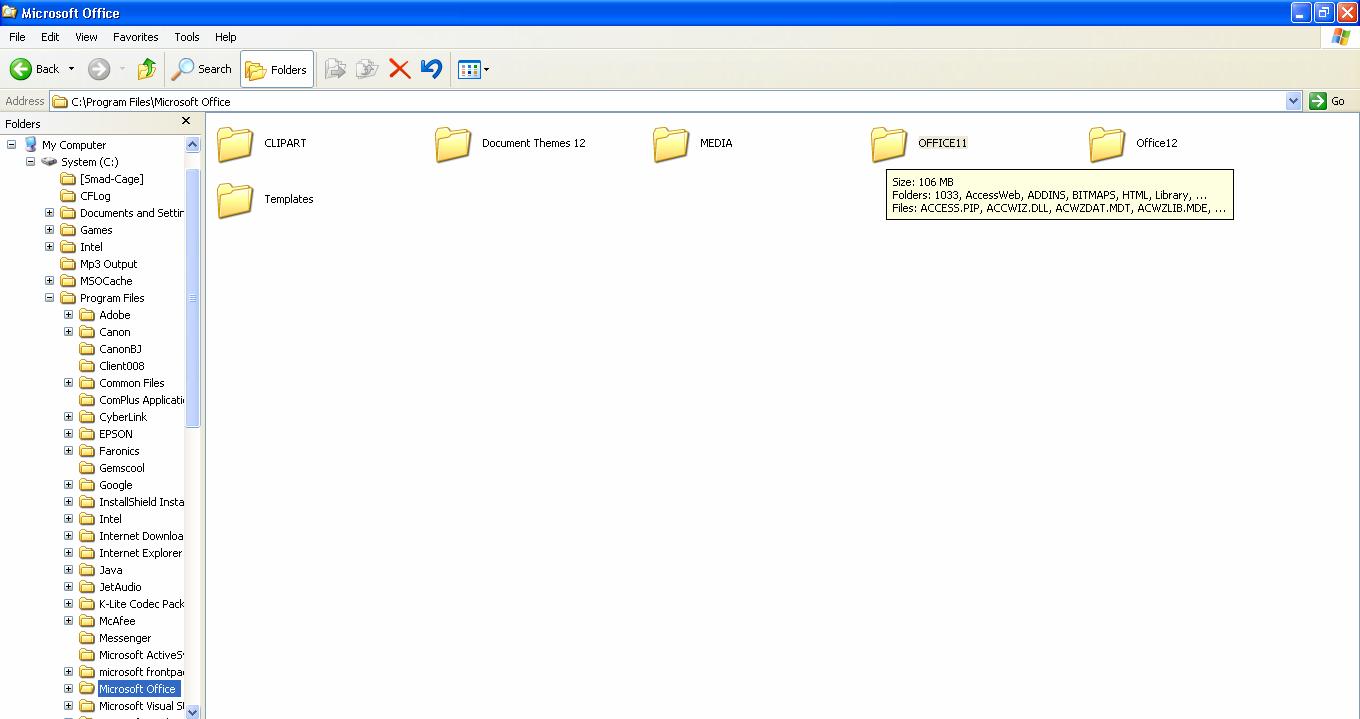Expand the Common Files node
The image size is (1360, 719).
68,382
